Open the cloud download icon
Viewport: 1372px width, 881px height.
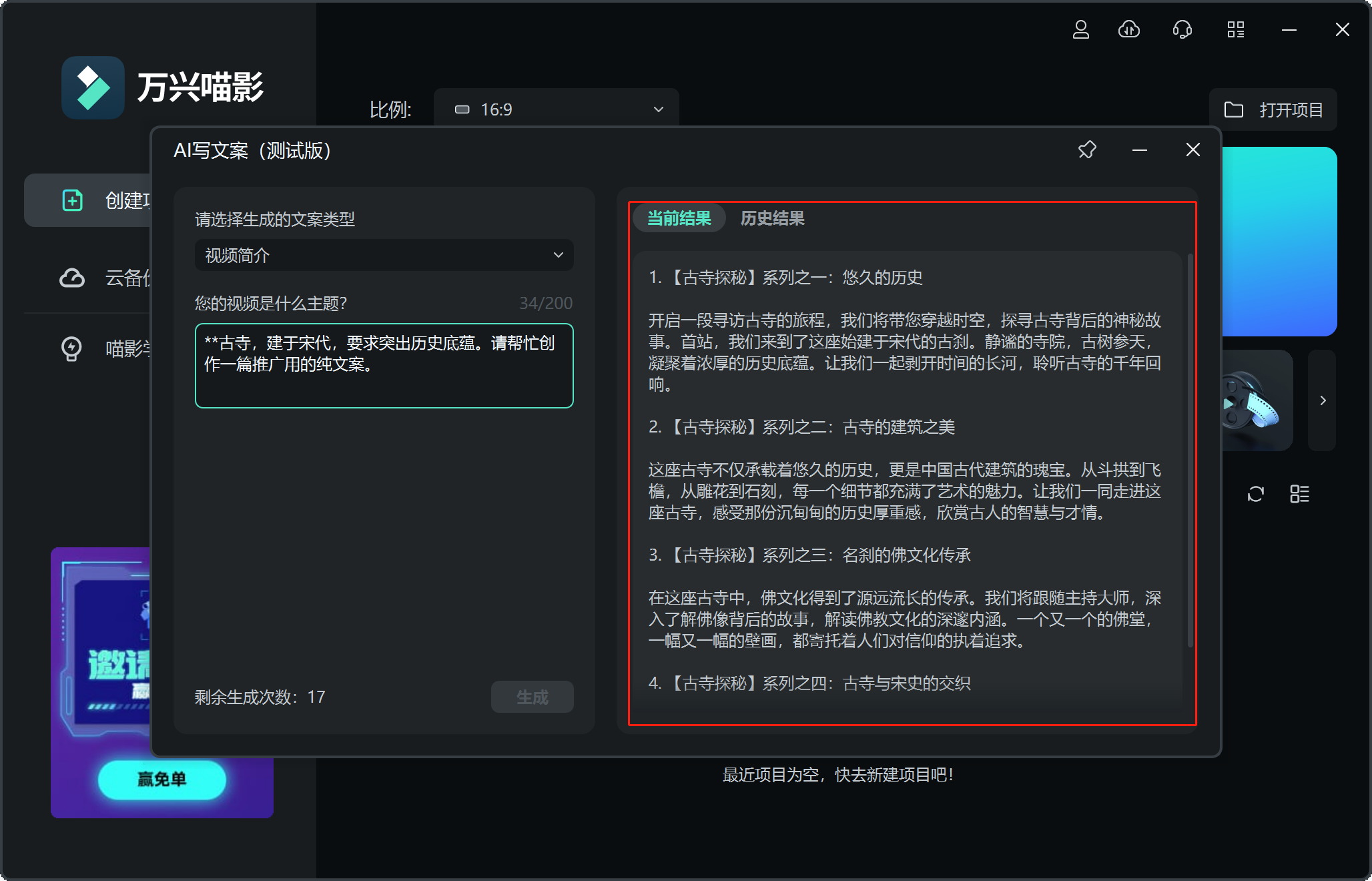coord(1128,30)
